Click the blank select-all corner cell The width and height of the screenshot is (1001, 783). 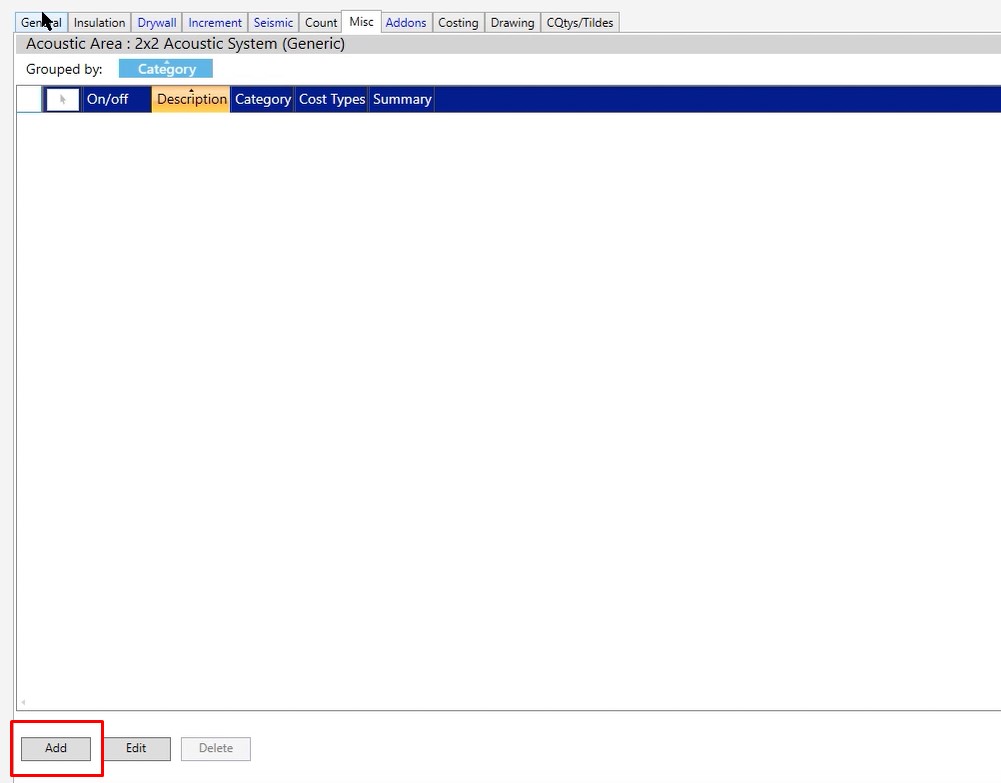29,99
